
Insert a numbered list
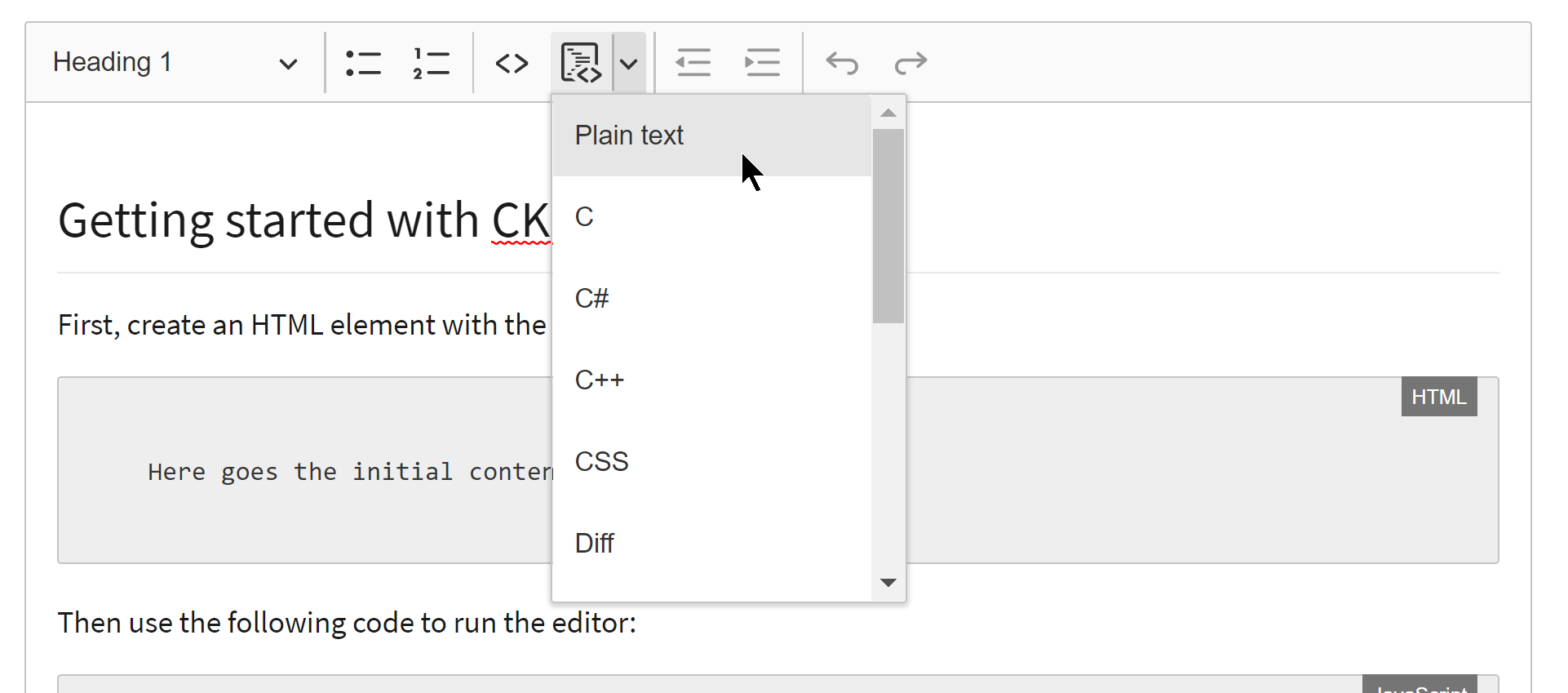432,63
